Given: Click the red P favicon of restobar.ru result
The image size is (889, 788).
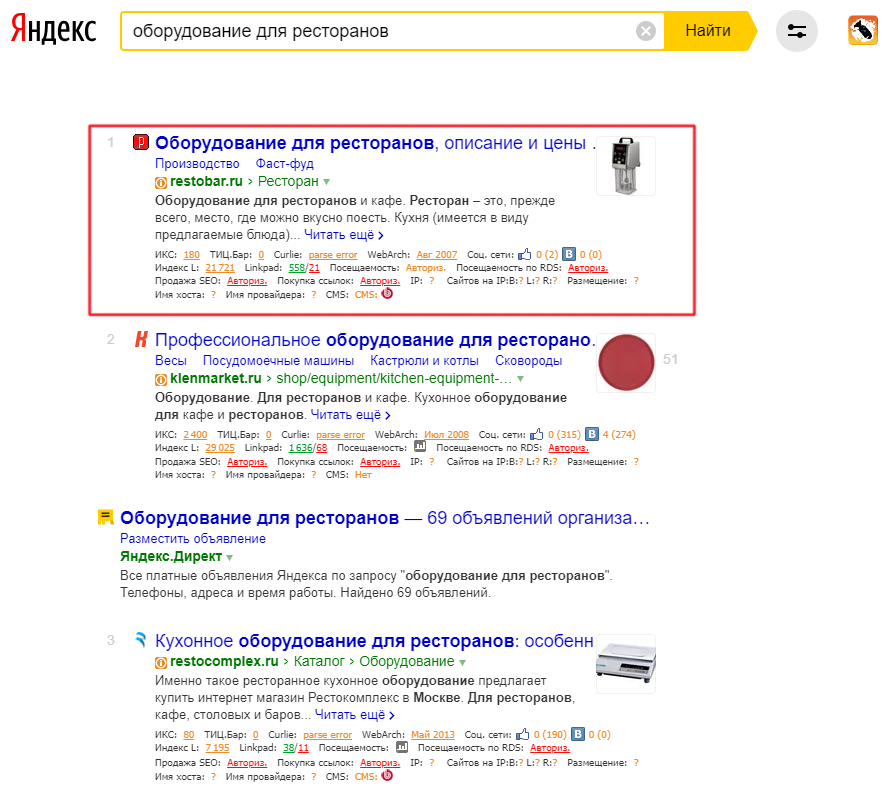Looking at the screenshot, I should tap(140, 142).
